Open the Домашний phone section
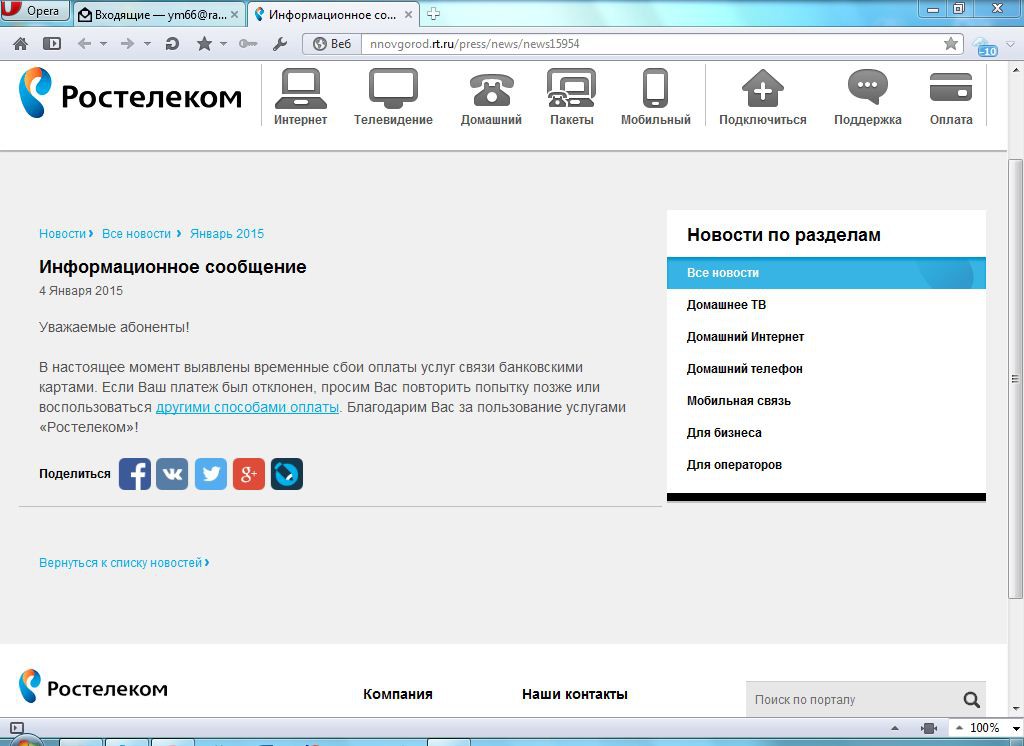The image size is (1024, 746). [x=491, y=97]
